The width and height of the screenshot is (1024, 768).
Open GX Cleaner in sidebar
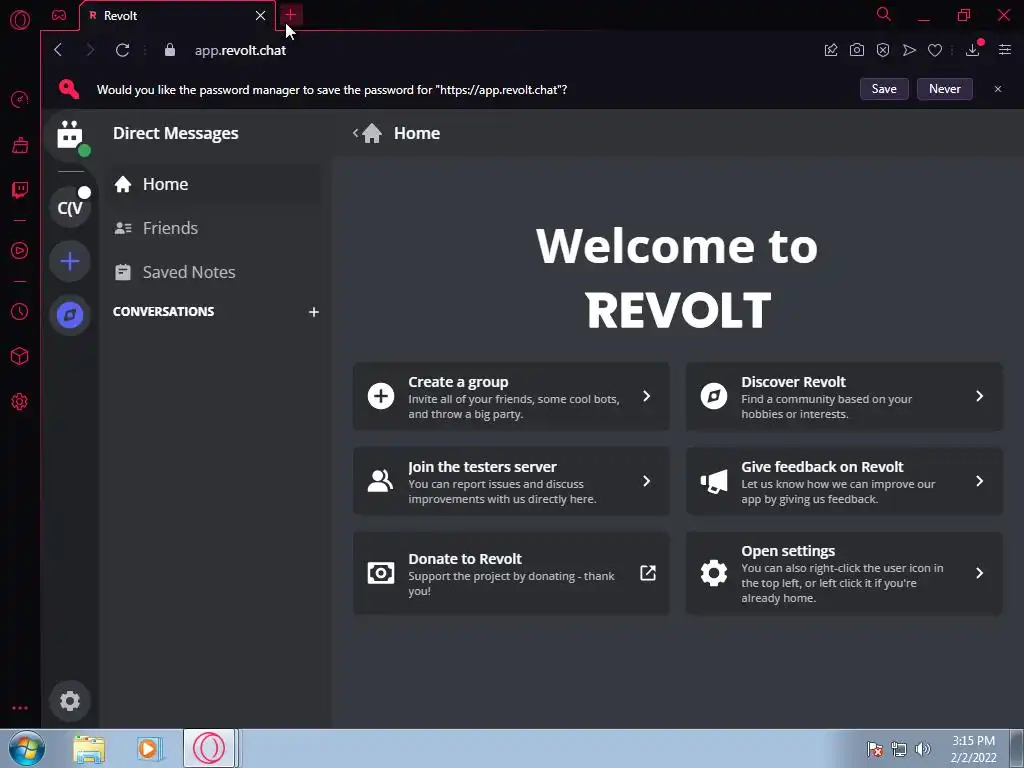(20, 144)
